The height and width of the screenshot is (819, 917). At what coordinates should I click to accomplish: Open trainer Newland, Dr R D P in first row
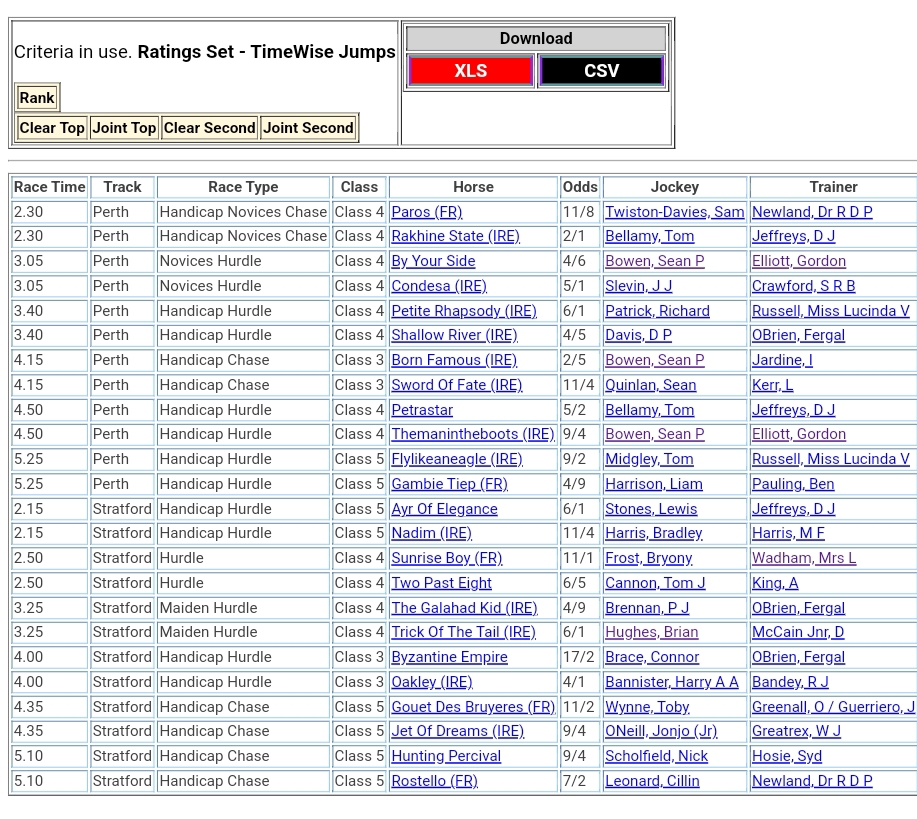tap(812, 212)
